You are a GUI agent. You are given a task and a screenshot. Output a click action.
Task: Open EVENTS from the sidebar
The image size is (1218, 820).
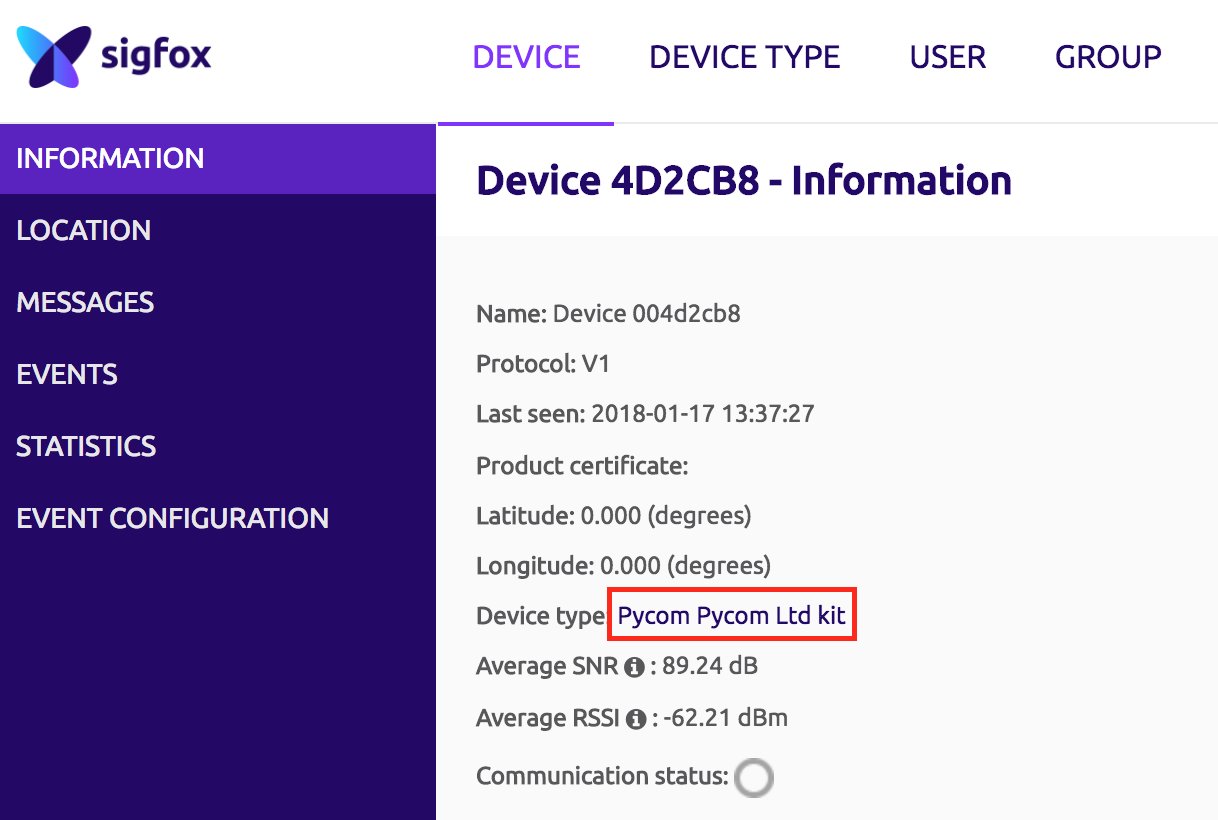pos(66,374)
